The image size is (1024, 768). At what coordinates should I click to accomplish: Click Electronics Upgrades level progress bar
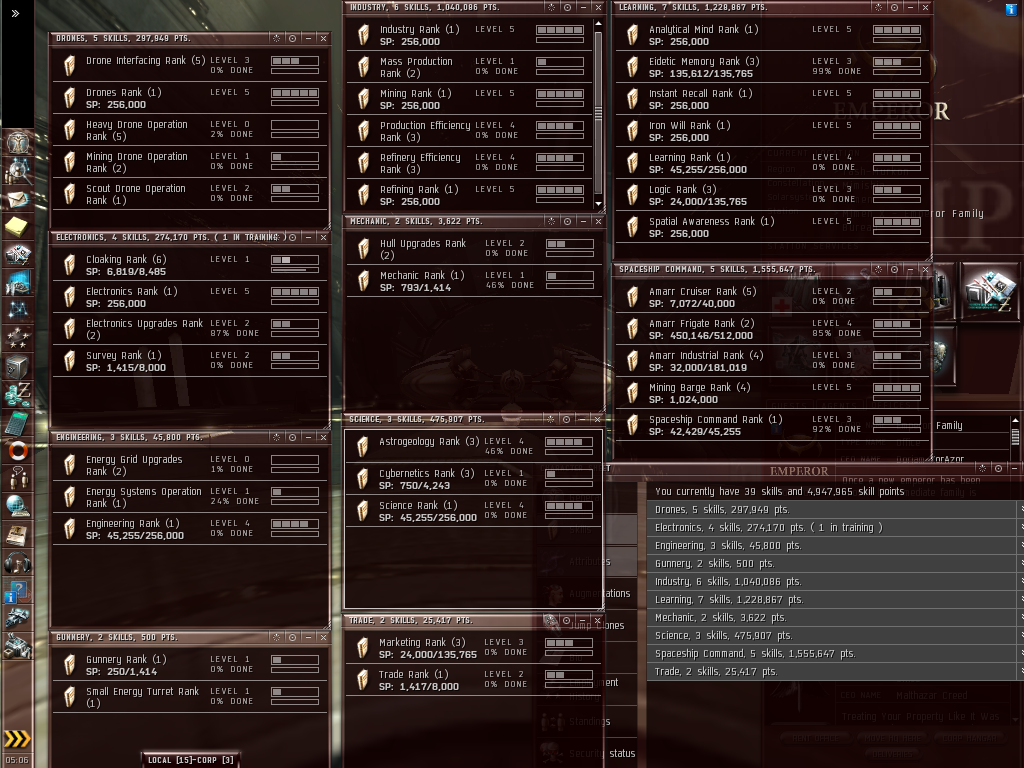pos(295,324)
